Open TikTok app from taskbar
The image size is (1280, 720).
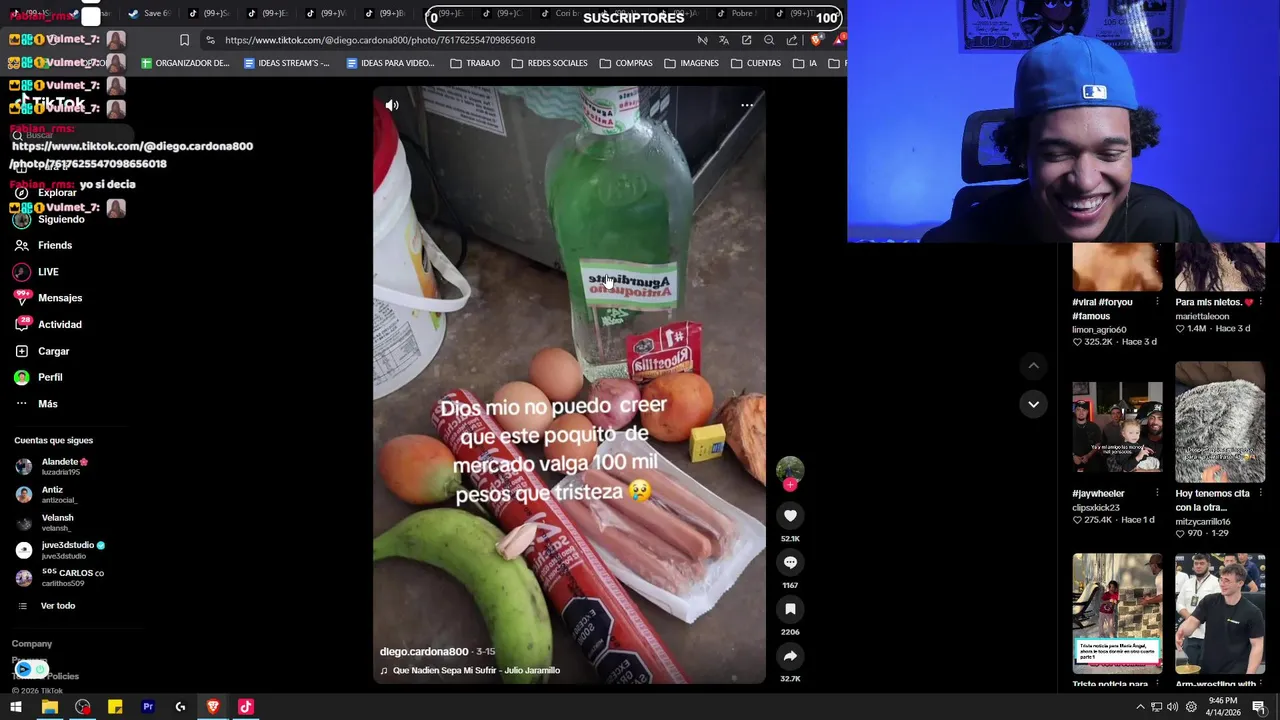coord(246,707)
